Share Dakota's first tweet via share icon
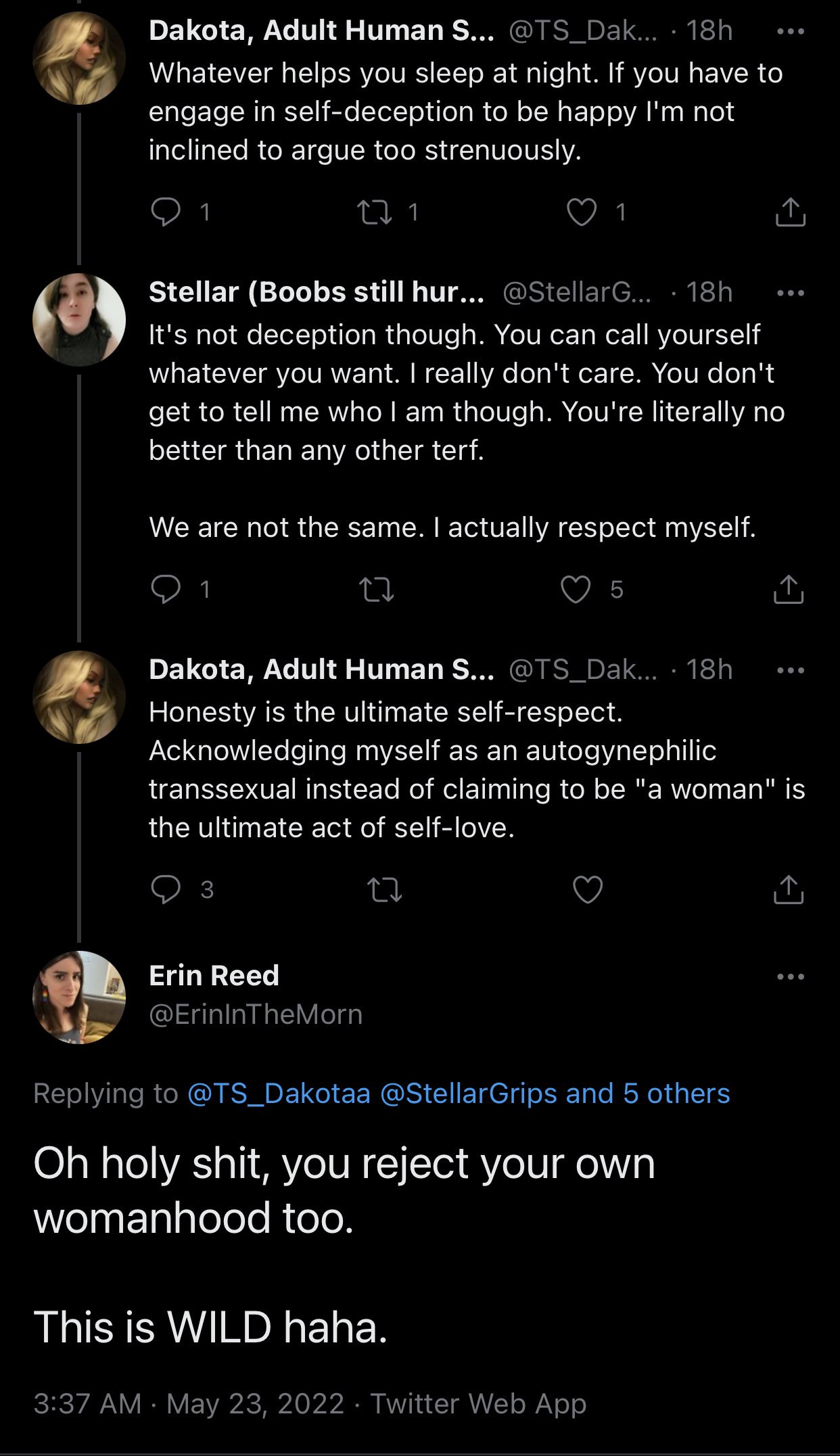 (790, 212)
